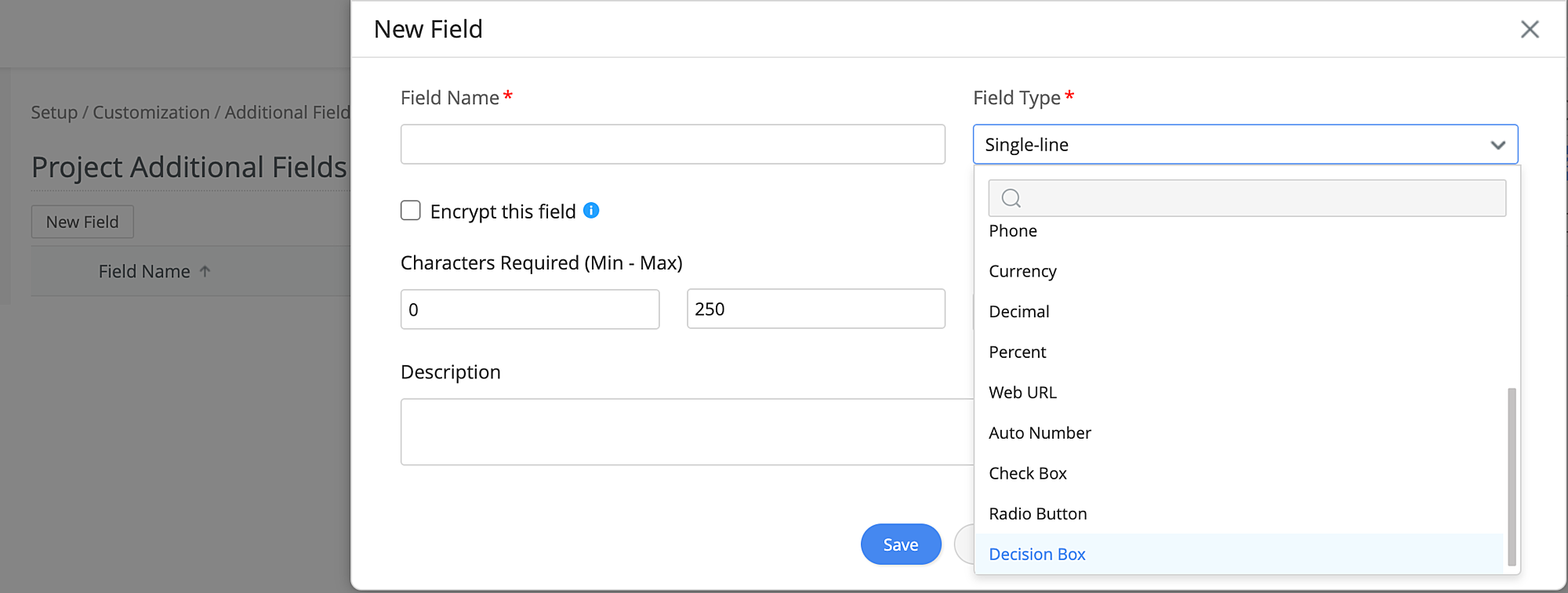The height and width of the screenshot is (593, 1568).
Task: Choose Check Box field type option
Action: coord(1027,474)
